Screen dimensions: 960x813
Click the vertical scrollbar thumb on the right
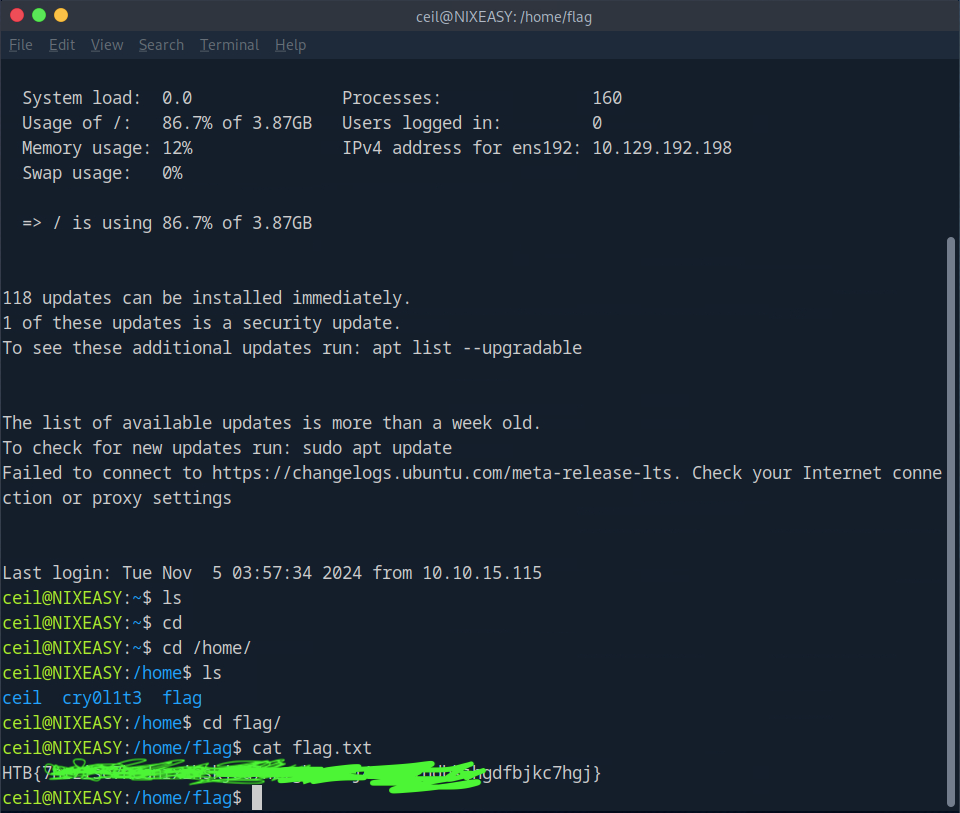[x=950, y=520]
